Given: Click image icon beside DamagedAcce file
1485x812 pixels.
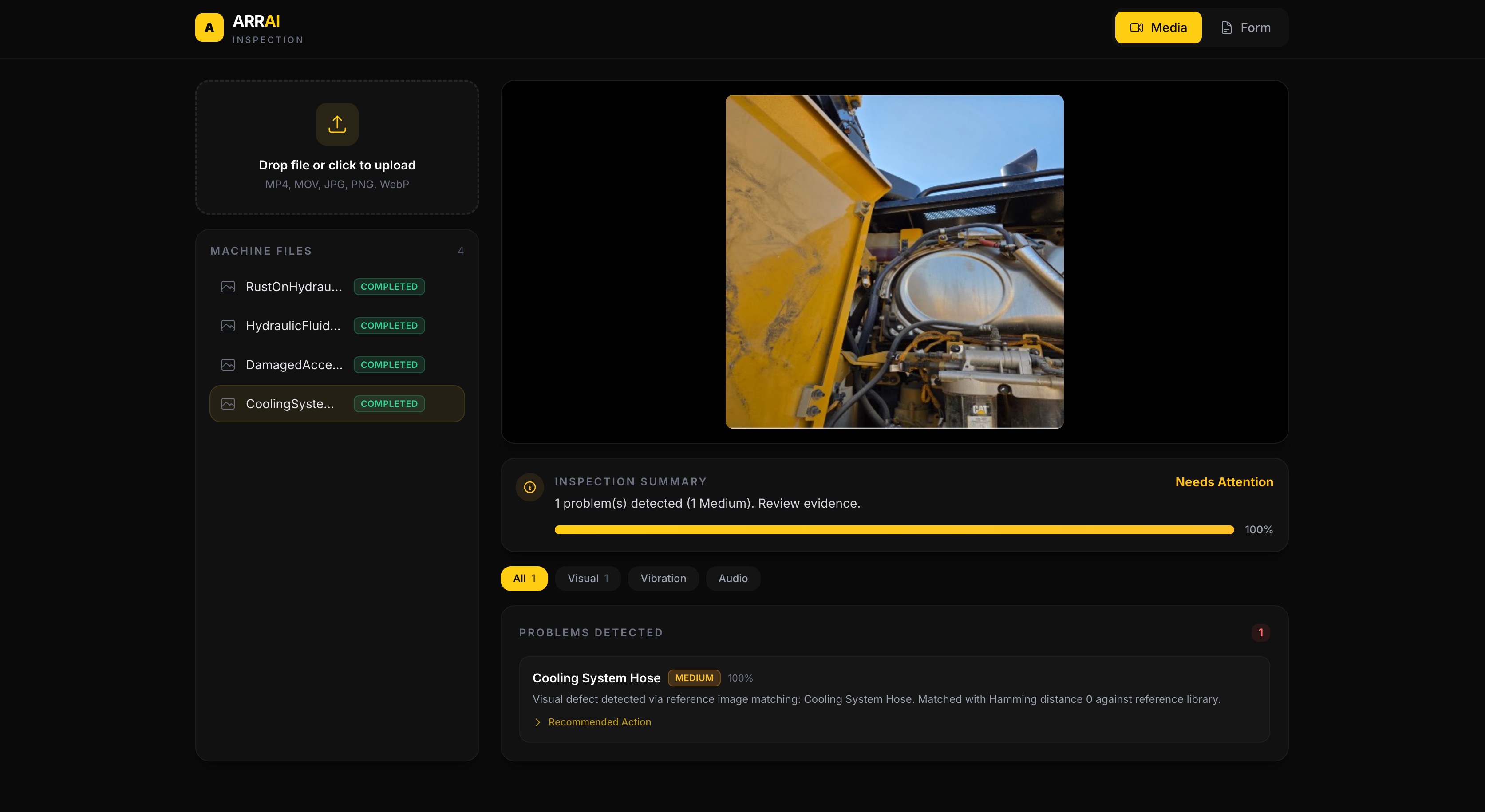Looking at the screenshot, I should pos(228,365).
